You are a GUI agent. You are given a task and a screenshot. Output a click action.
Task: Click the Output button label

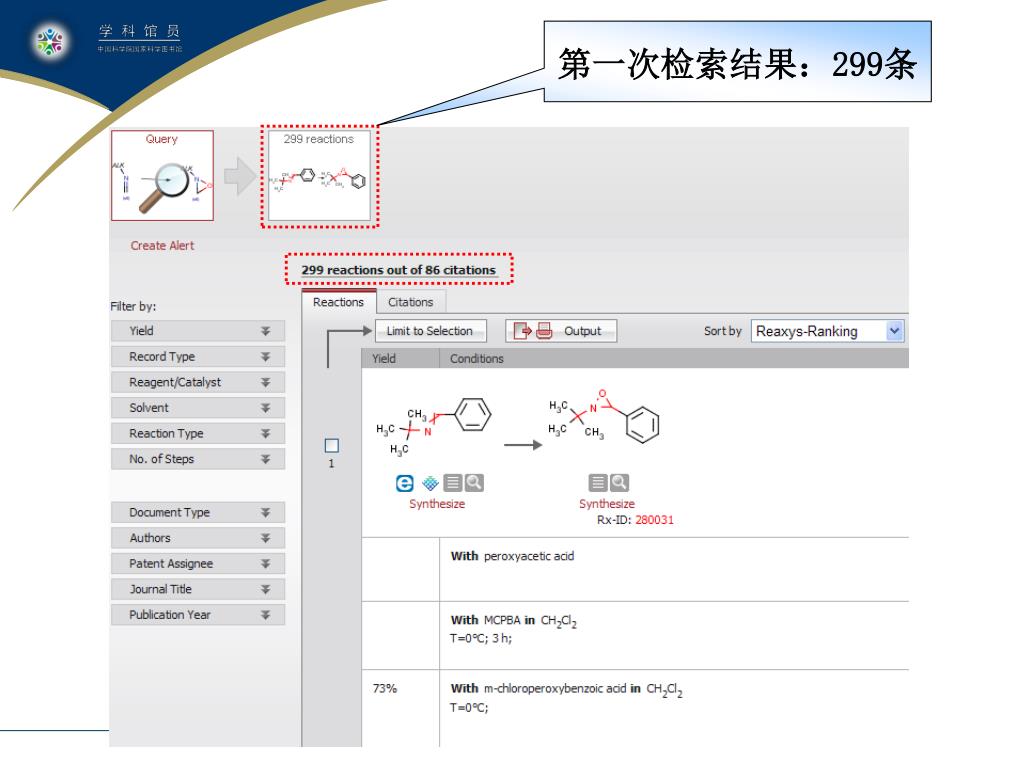coord(583,331)
